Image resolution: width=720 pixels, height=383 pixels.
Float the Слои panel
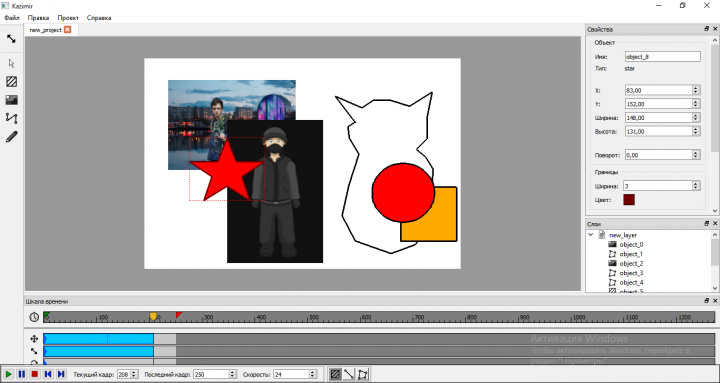707,223
